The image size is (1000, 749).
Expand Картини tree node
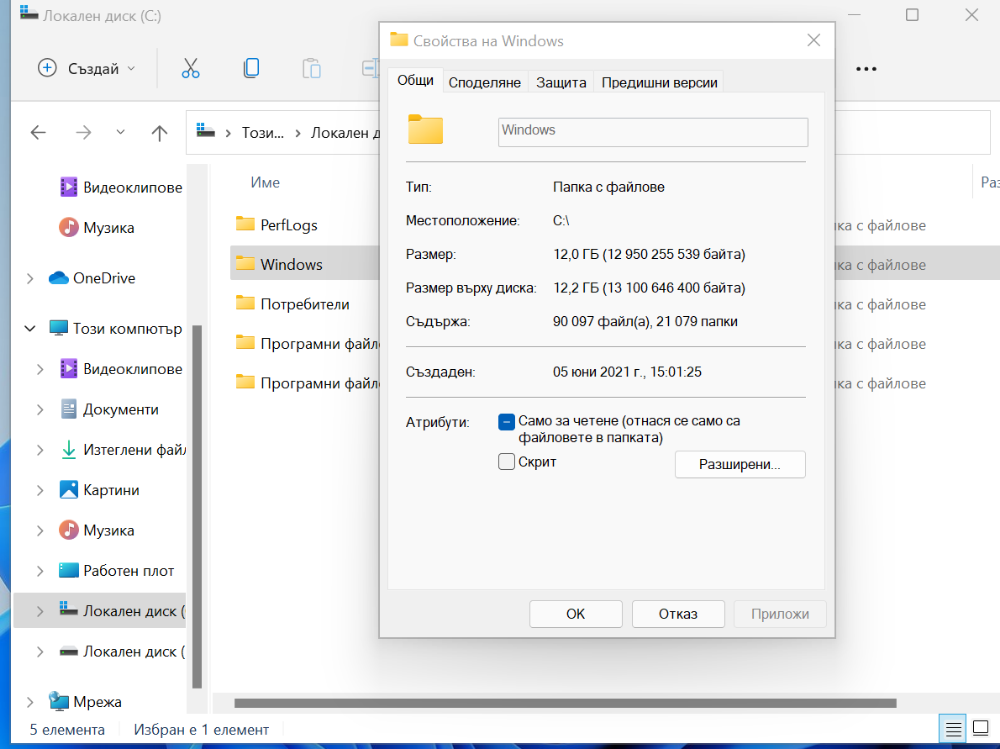pyautogui.click(x=40, y=490)
